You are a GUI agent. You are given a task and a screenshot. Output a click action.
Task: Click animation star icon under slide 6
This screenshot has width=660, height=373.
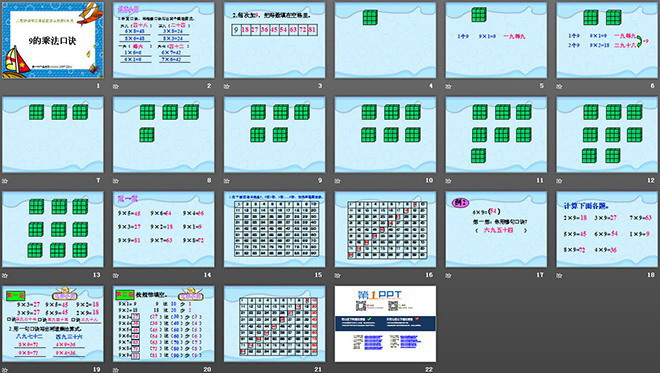[x=559, y=86]
